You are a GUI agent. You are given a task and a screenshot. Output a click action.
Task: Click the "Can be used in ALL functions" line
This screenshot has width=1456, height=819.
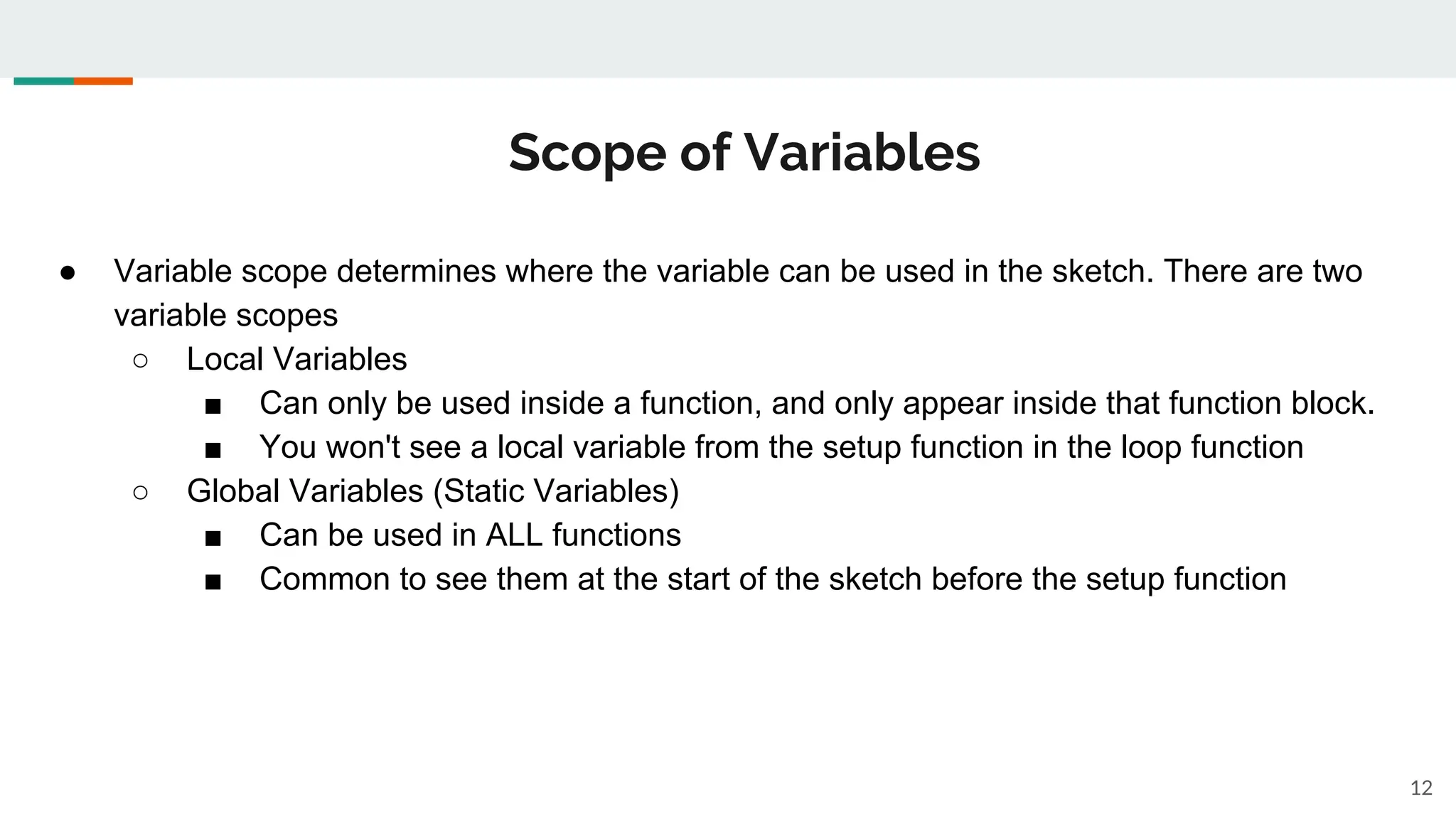coord(470,535)
